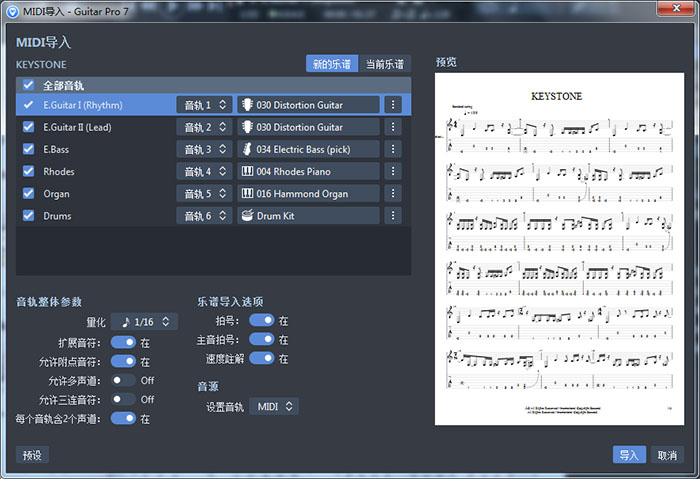Click the KEYSTONE score preview page
The width and height of the screenshot is (700, 479).
(557, 247)
